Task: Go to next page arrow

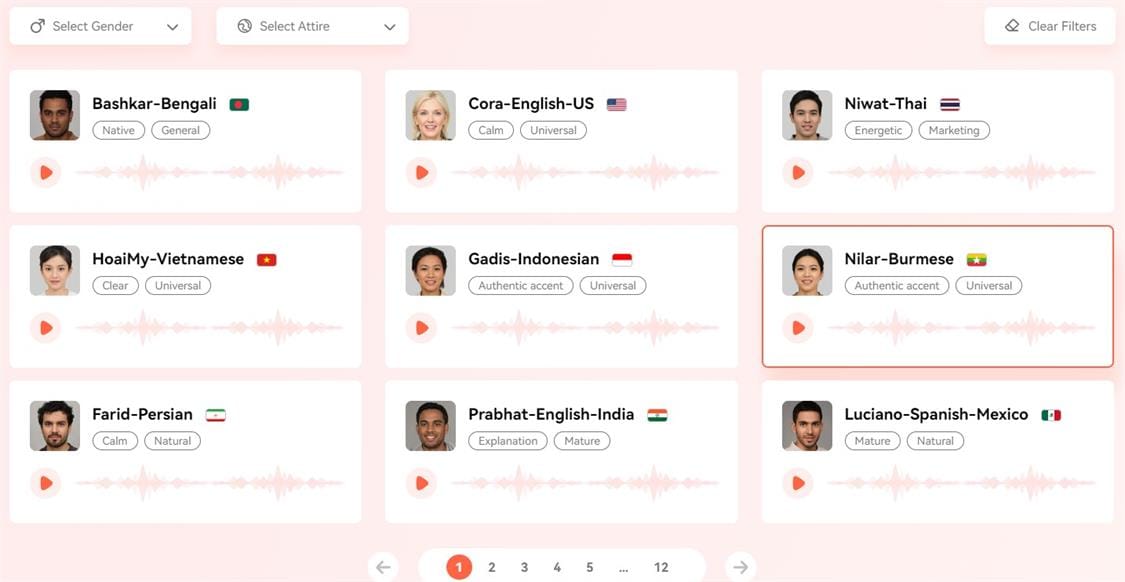Action: [740, 567]
